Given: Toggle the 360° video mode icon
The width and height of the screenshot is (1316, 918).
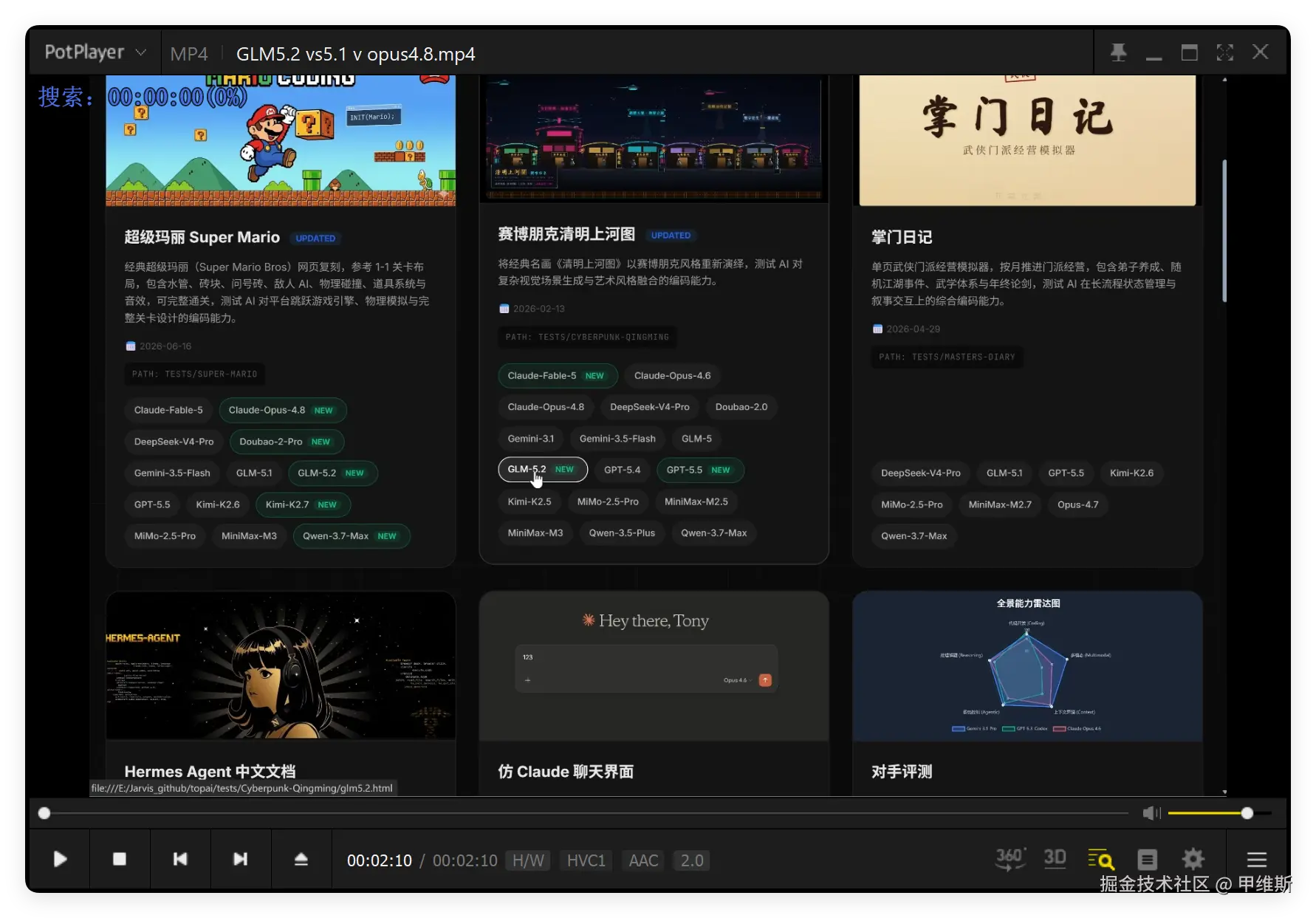Looking at the screenshot, I should [1010, 859].
